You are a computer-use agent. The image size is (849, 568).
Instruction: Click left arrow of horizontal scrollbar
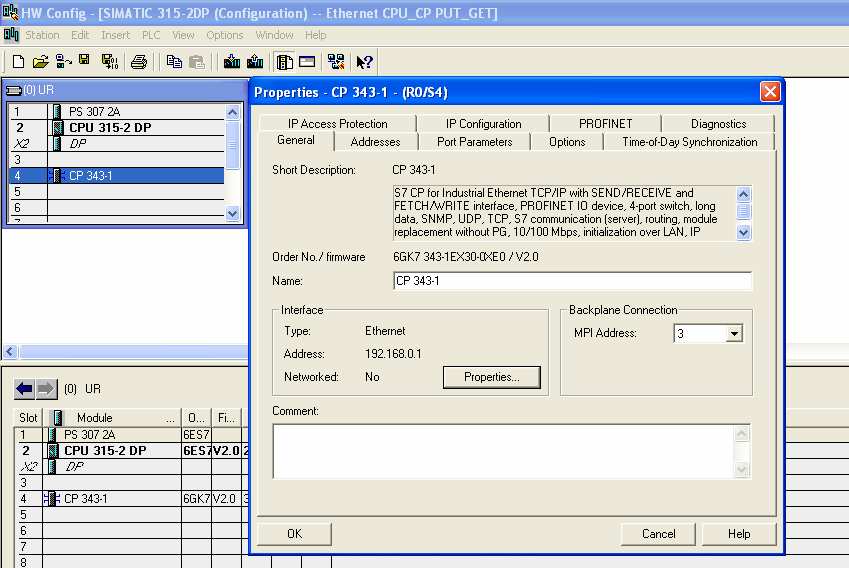10,352
